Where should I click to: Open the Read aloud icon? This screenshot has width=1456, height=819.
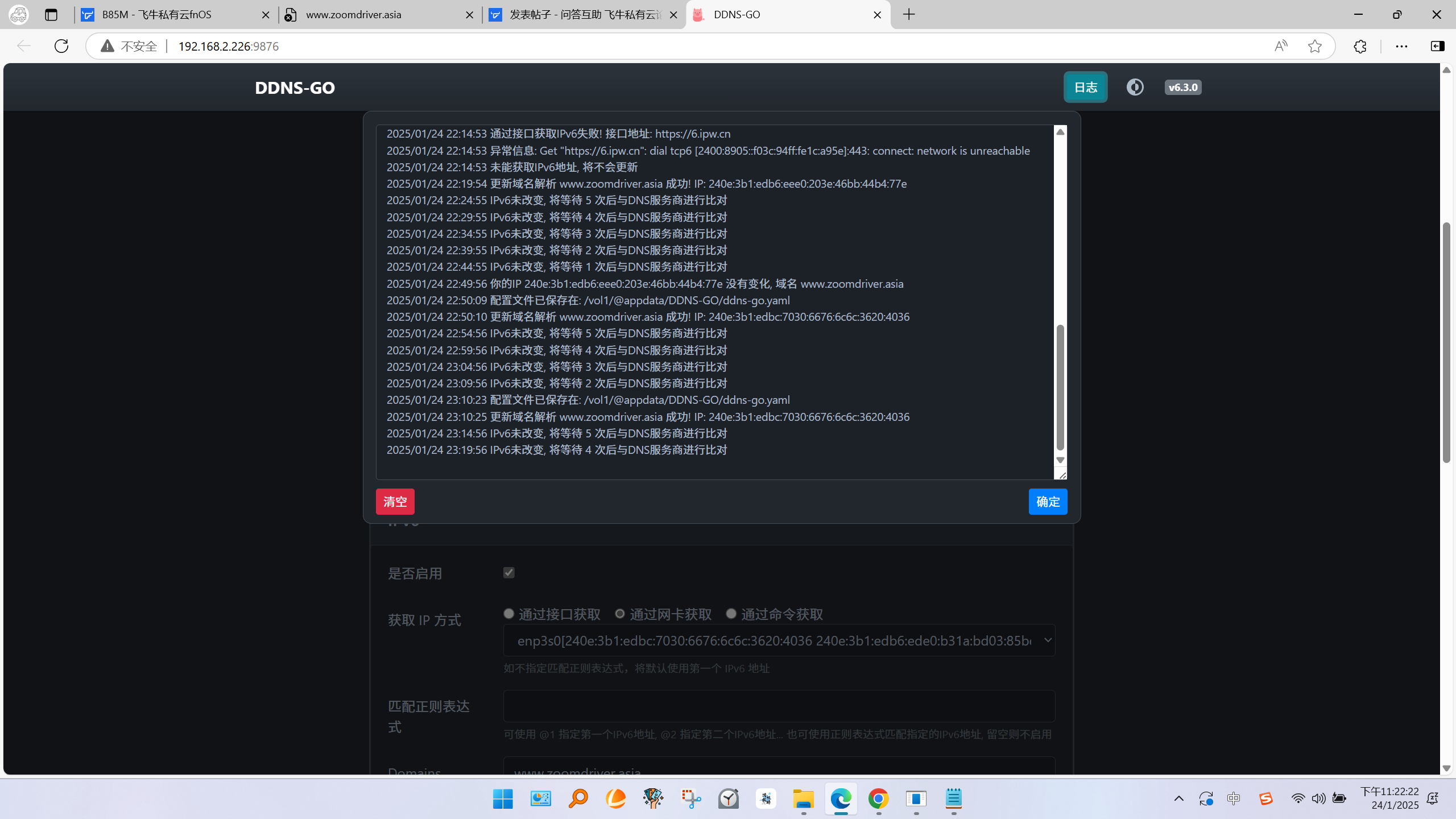coord(1281,46)
